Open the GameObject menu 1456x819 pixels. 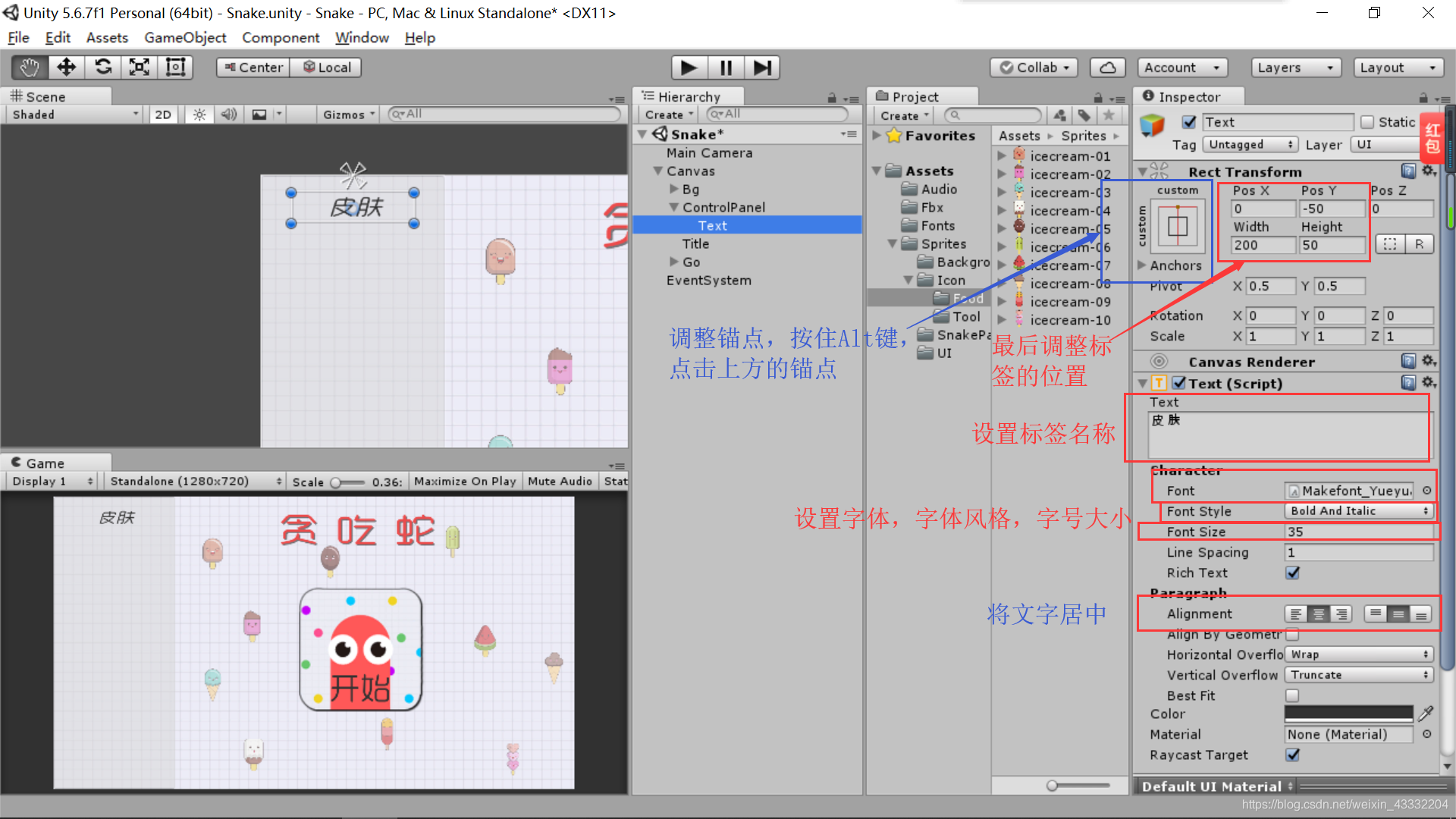point(185,37)
